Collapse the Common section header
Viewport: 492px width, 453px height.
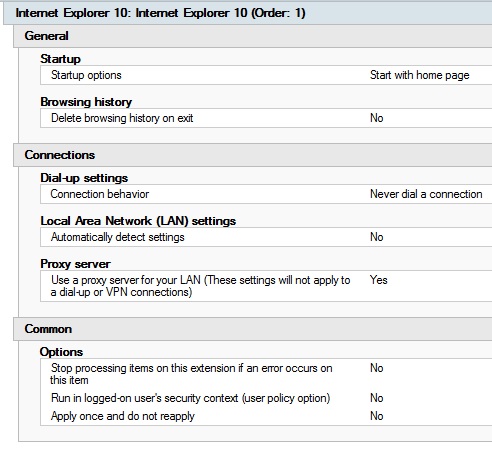(253, 329)
